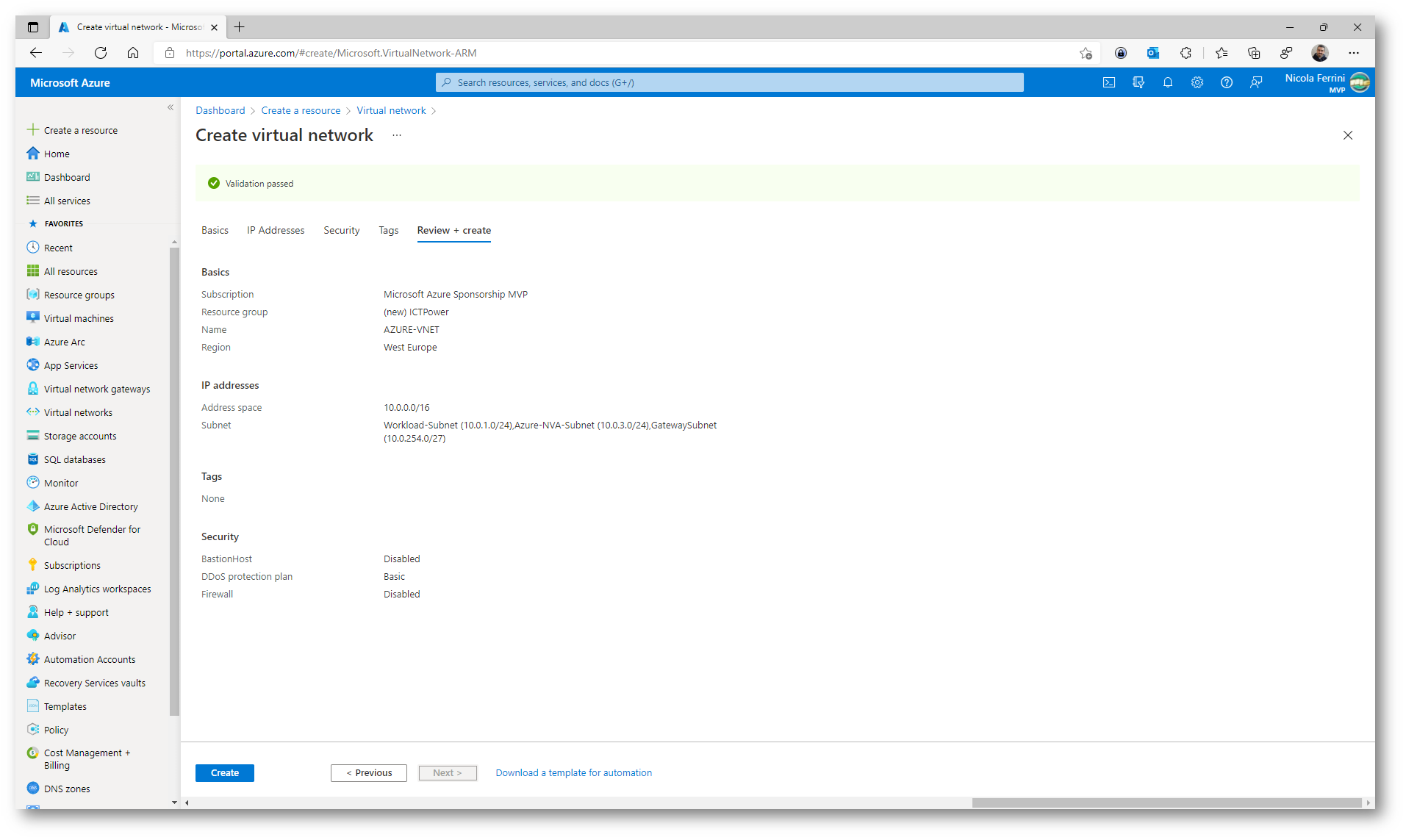Click the Virtual machines monitor icon
The width and height of the screenshot is (1406, 840).
[32, 318]
